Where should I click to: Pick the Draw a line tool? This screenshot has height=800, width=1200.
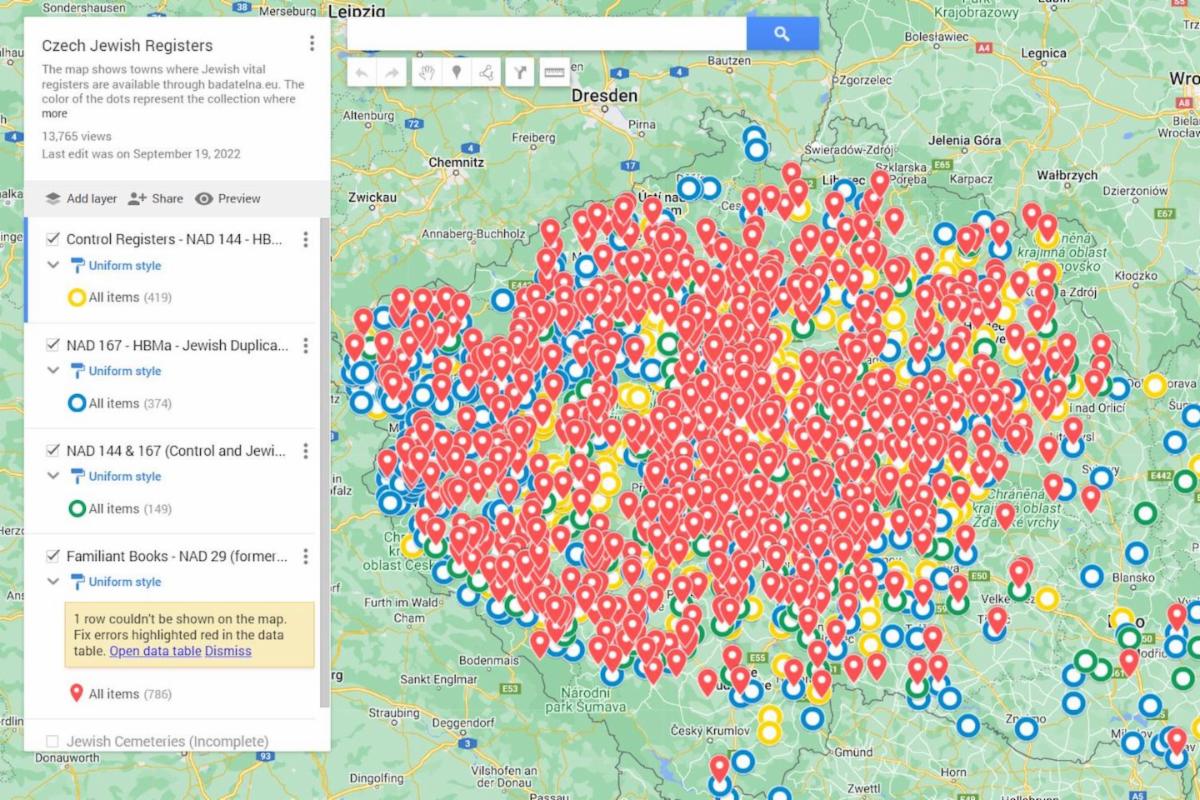tap(487, 72)
